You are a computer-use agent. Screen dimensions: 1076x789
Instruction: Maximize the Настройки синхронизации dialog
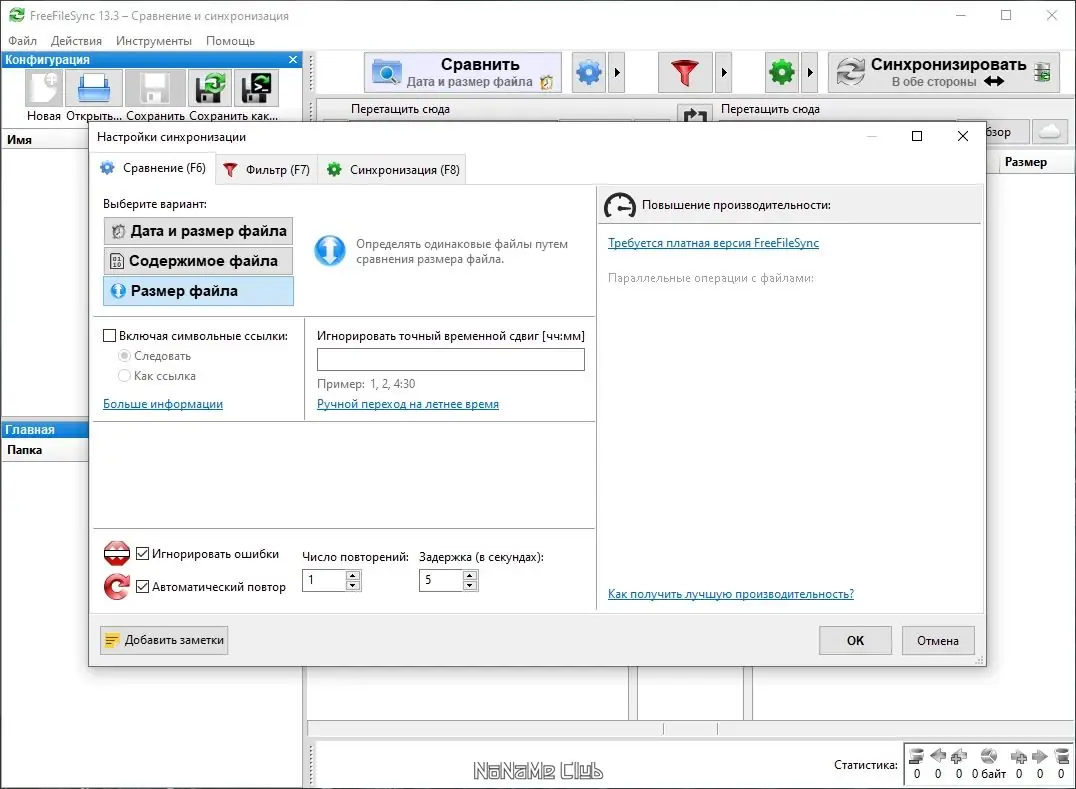(x=917, y=136)
